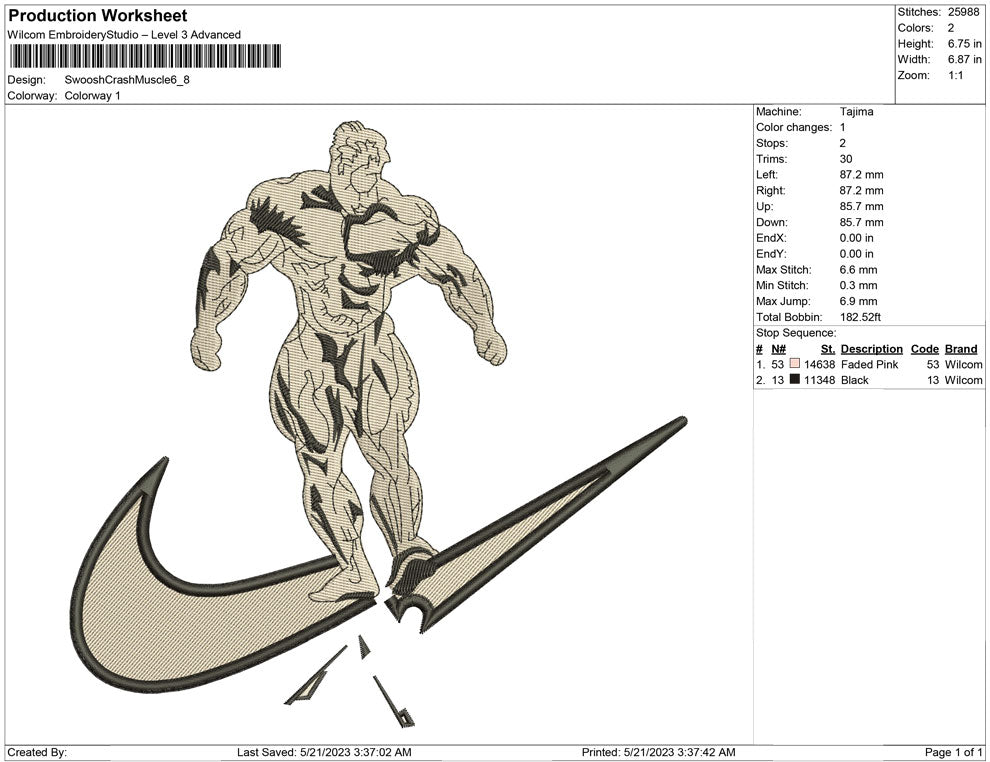Click the 'Faded Pink' description text
The width and height of the screenshot is (990, 762).
(x=869, y=364)
